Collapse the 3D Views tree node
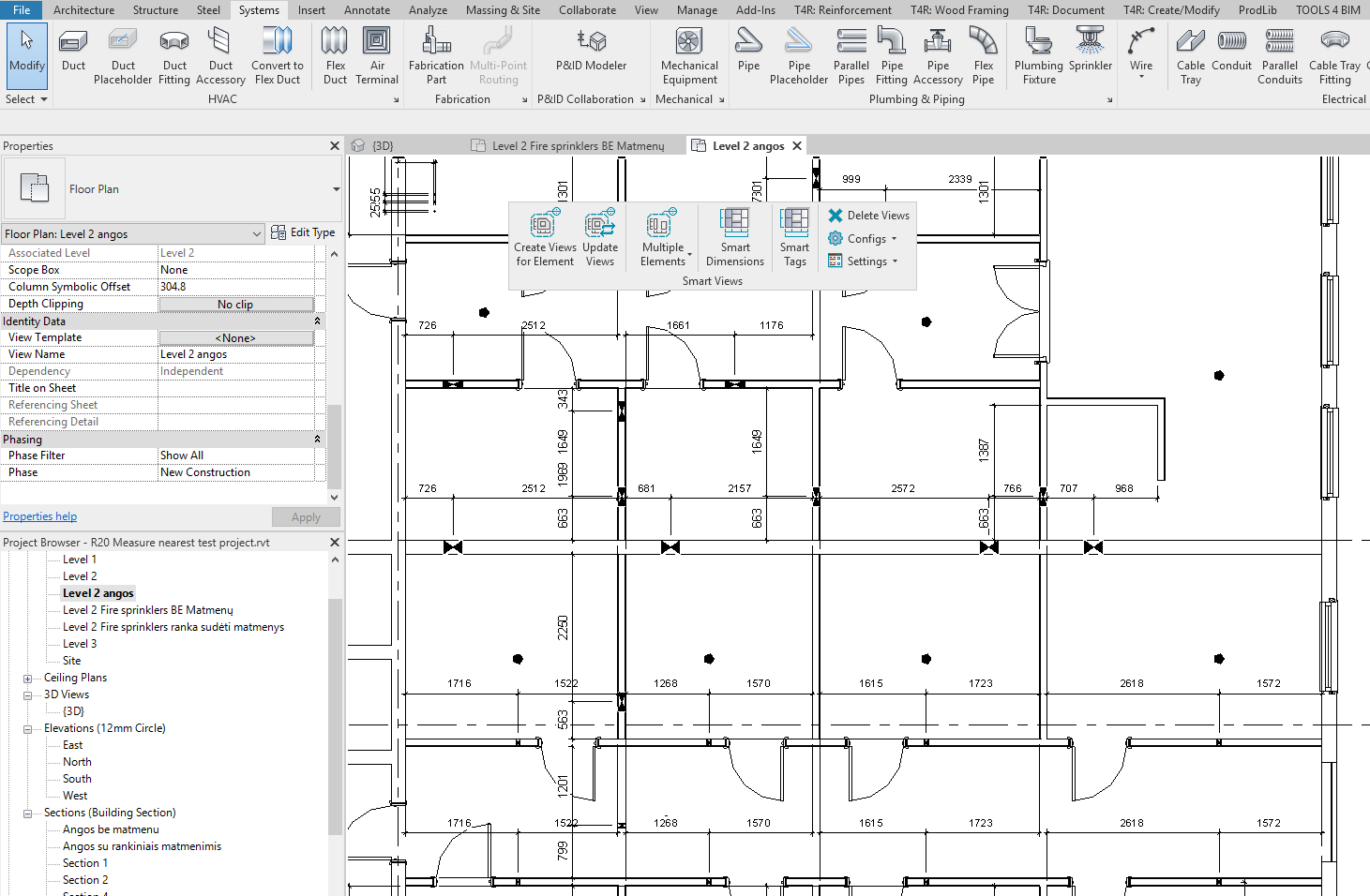Screen dimensions: 1370x896 [x=28, y=695]
